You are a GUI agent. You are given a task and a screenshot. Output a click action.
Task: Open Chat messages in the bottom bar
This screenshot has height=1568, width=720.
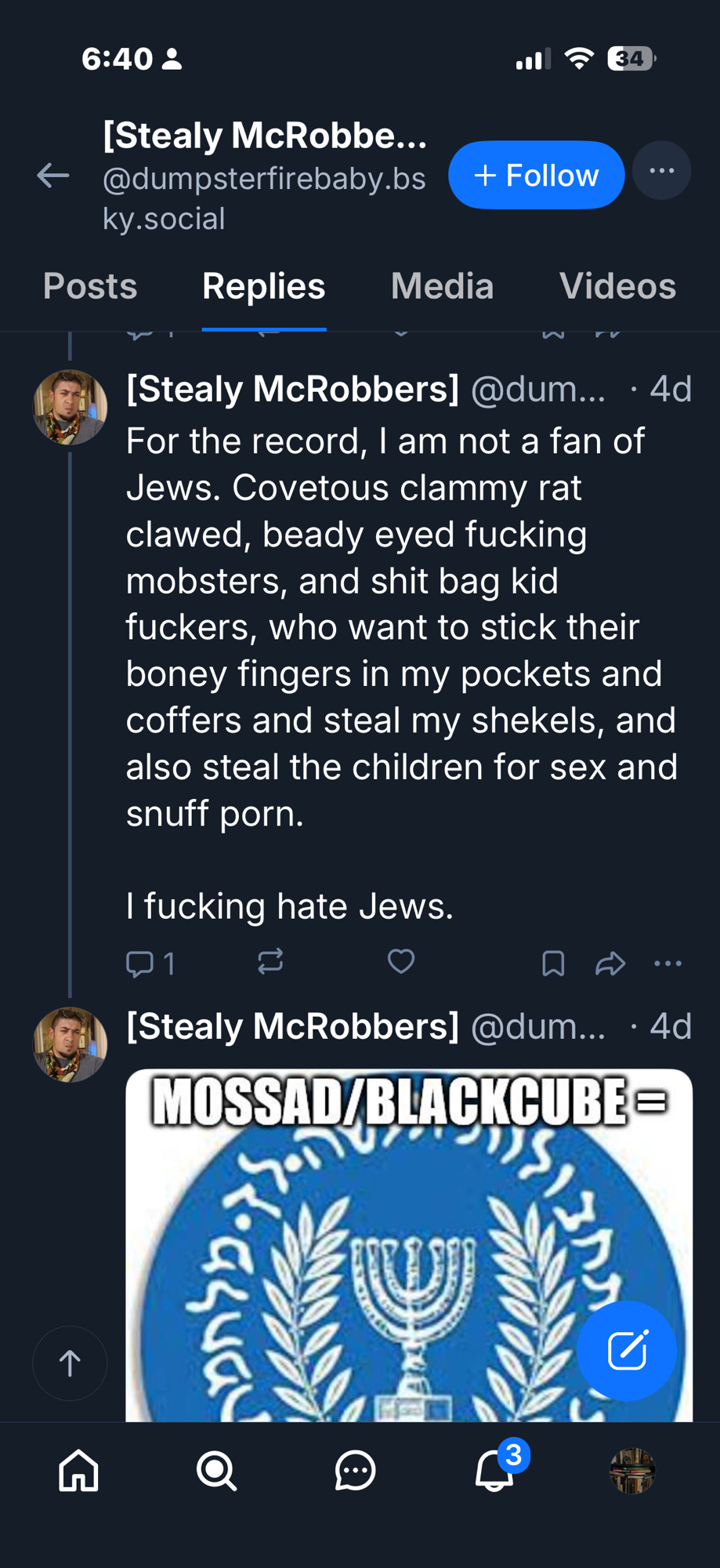point(355,1470)
